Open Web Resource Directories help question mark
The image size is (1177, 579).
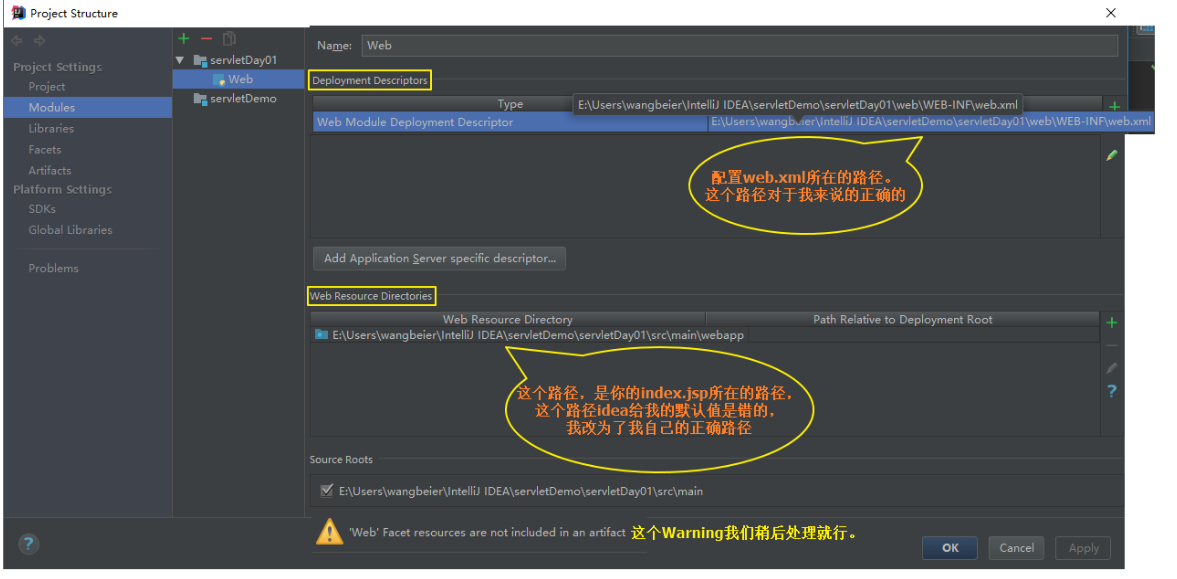coord(1112,391)
